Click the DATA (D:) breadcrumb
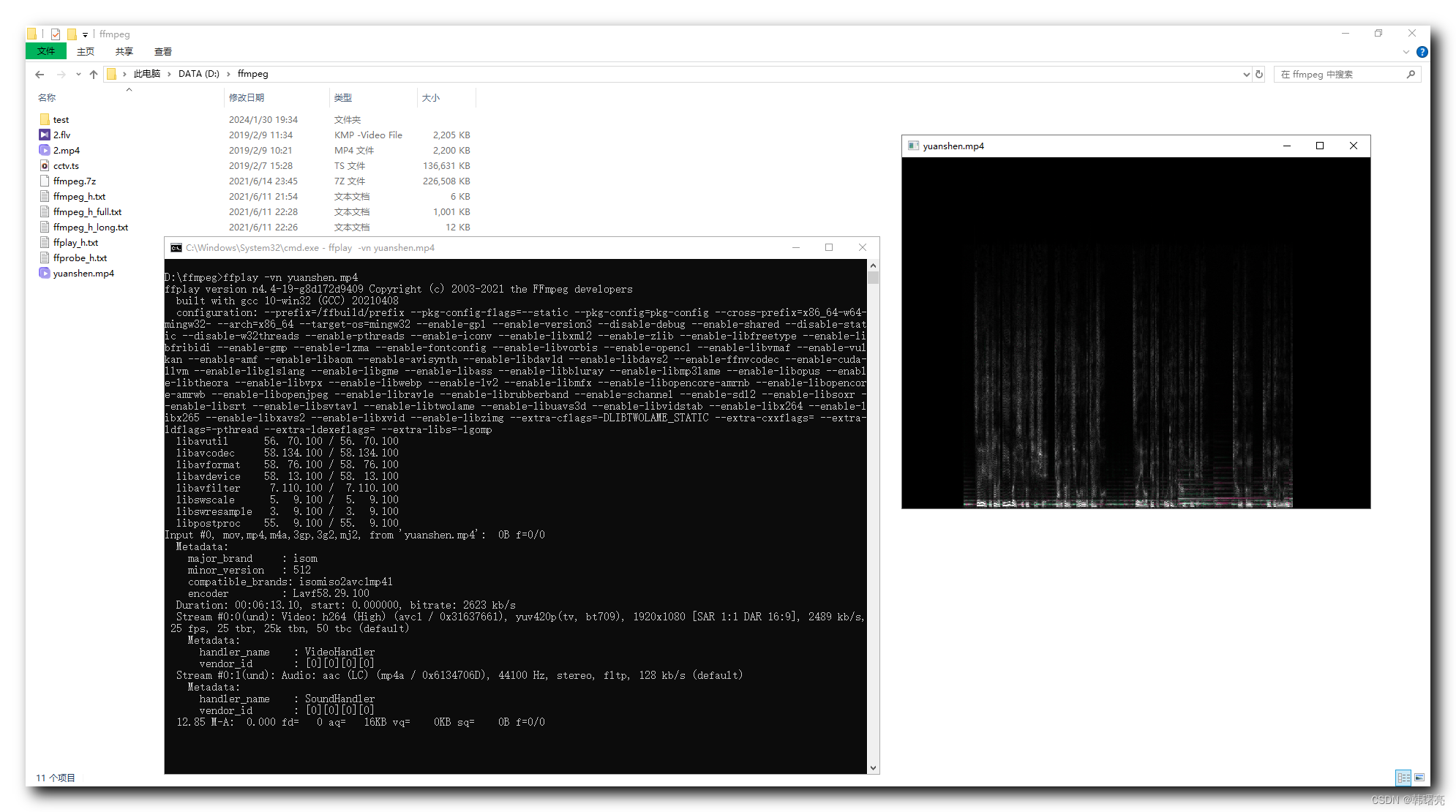This screenshot has width=1456, height=812. [198, 74]
